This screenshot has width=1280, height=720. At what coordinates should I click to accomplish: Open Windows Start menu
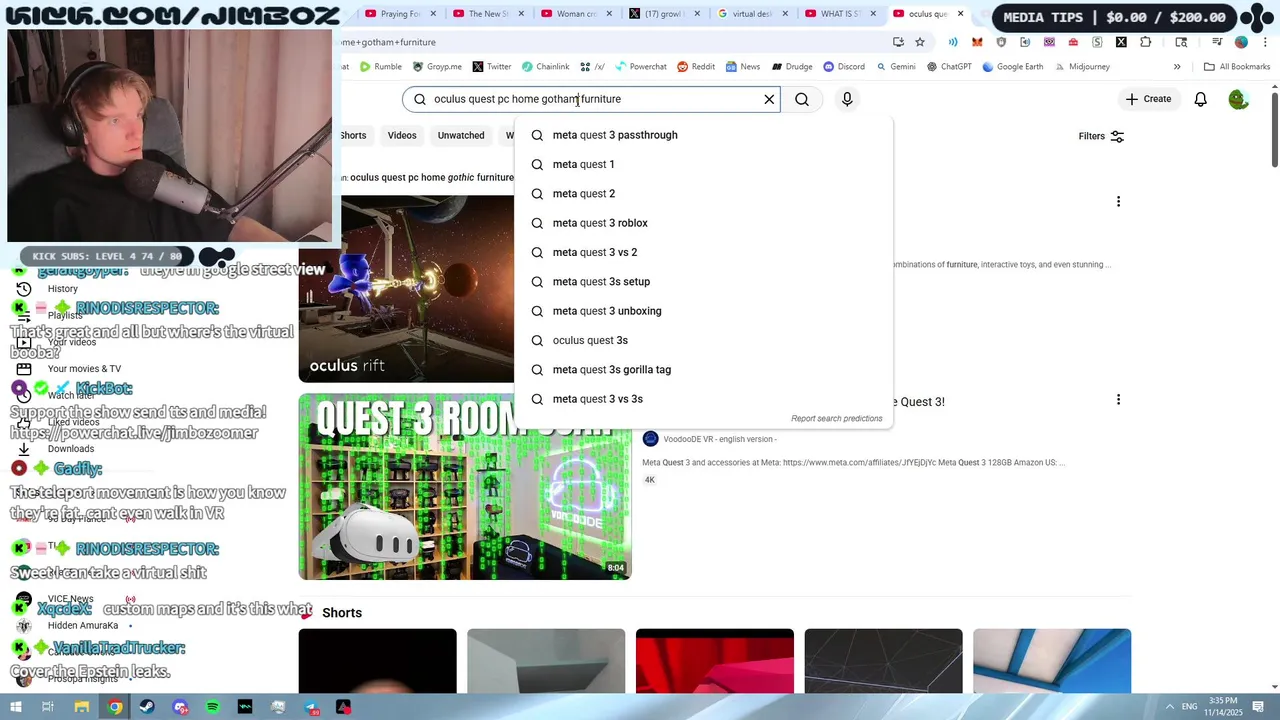tap(15, 707)
